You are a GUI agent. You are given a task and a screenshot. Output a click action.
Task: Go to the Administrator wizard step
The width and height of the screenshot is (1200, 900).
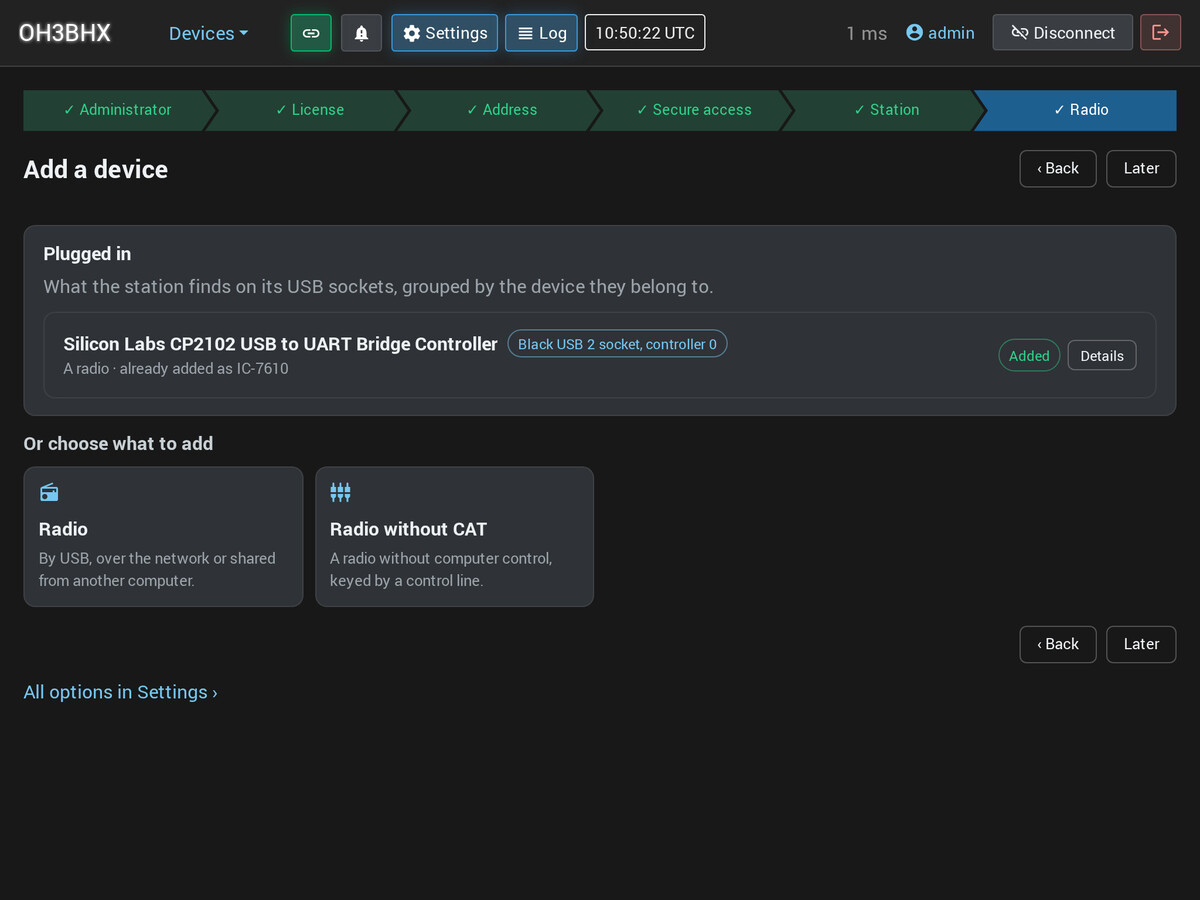pos(117,110)
